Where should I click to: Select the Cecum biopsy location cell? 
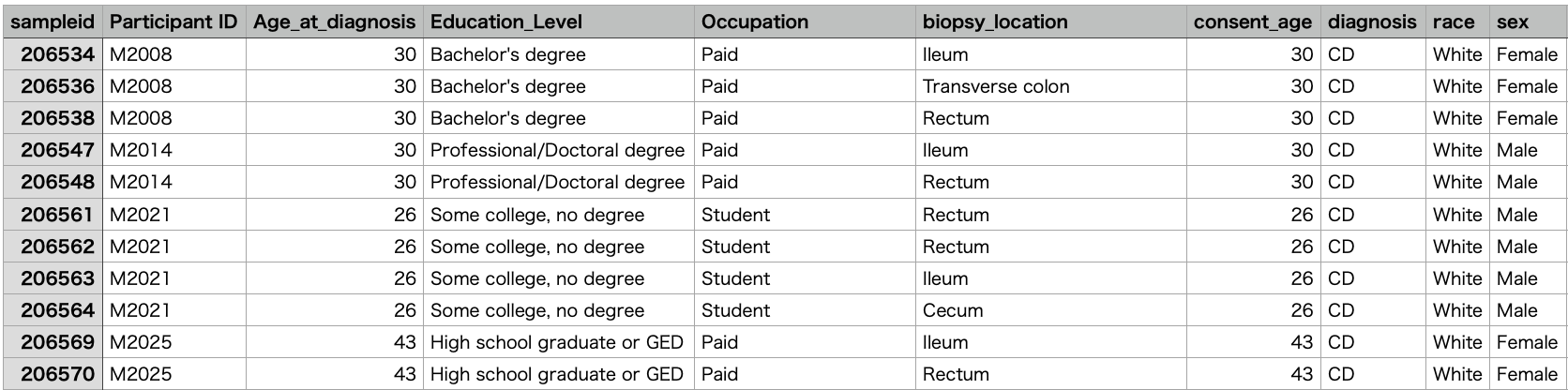953,310
